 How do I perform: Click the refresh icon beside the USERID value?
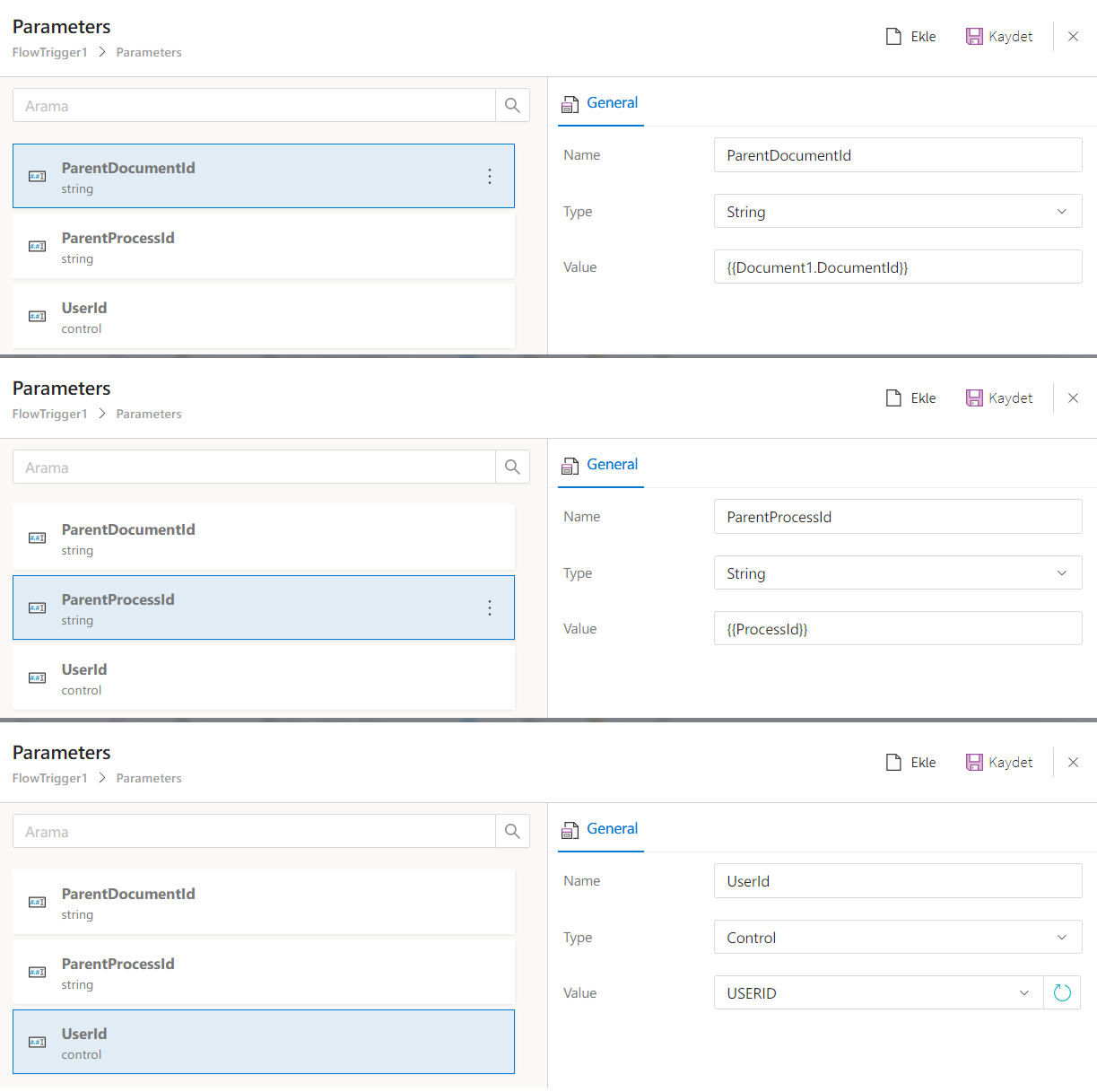pos(1062,992)
